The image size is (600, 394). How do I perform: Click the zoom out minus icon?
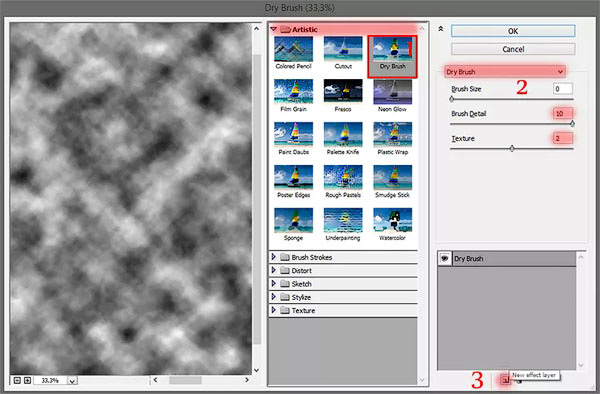(x=17, y=380)
